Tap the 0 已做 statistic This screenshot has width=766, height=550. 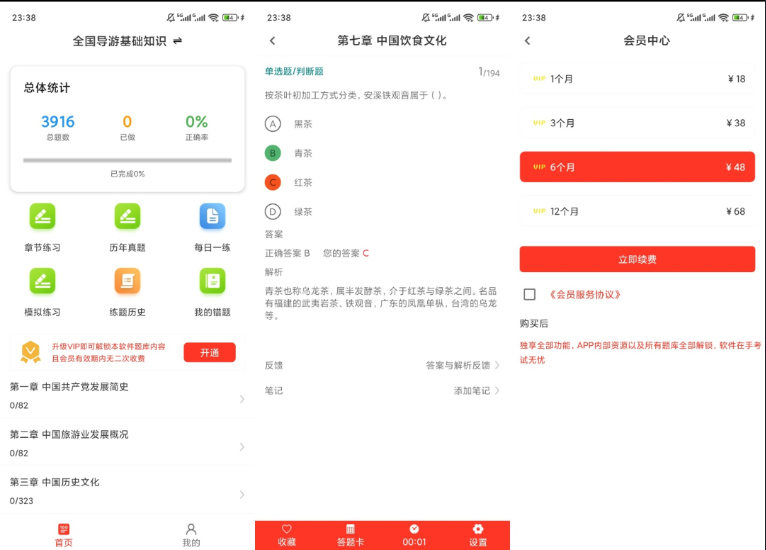[x=128, y=127]
